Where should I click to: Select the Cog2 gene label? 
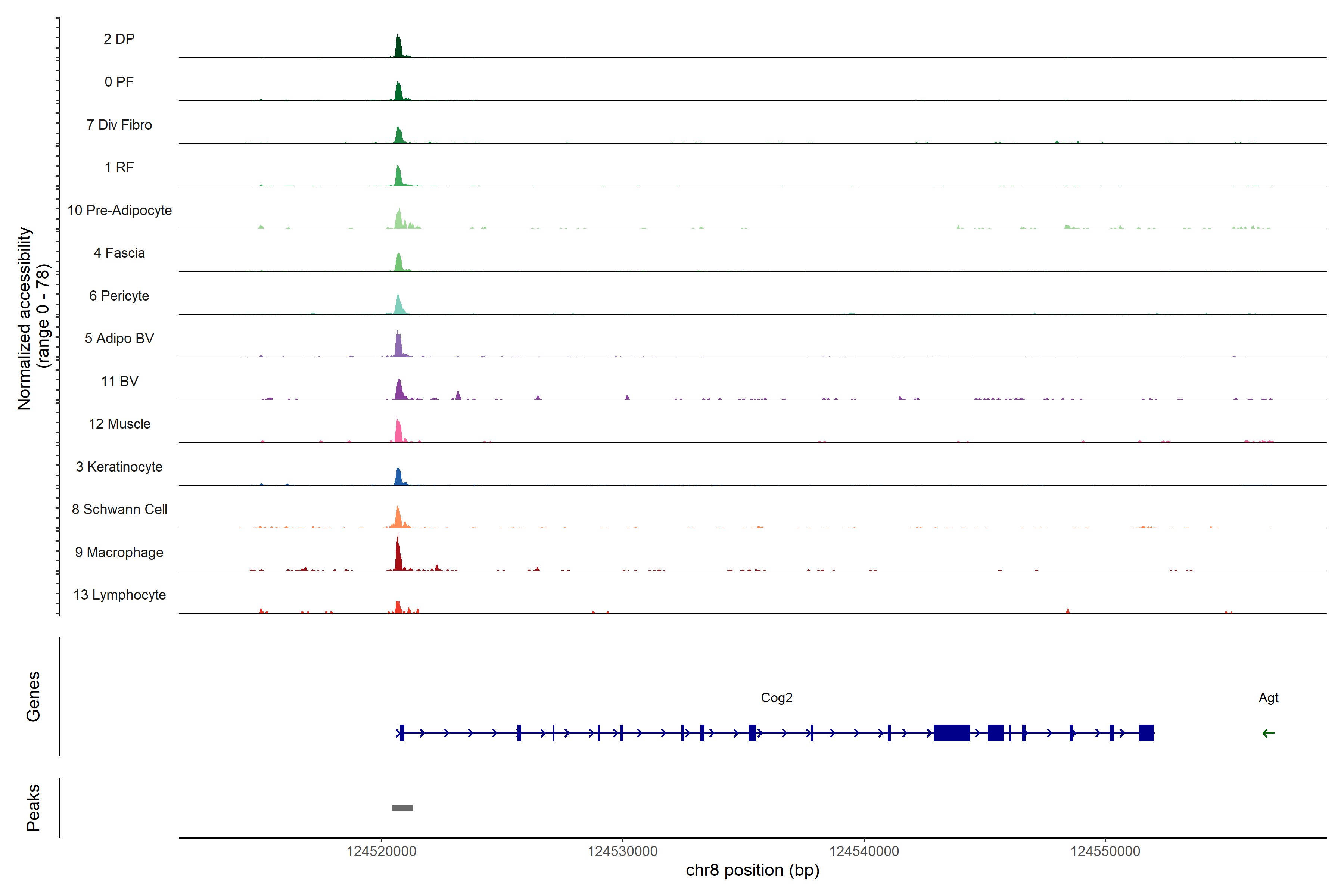[777, 698]
